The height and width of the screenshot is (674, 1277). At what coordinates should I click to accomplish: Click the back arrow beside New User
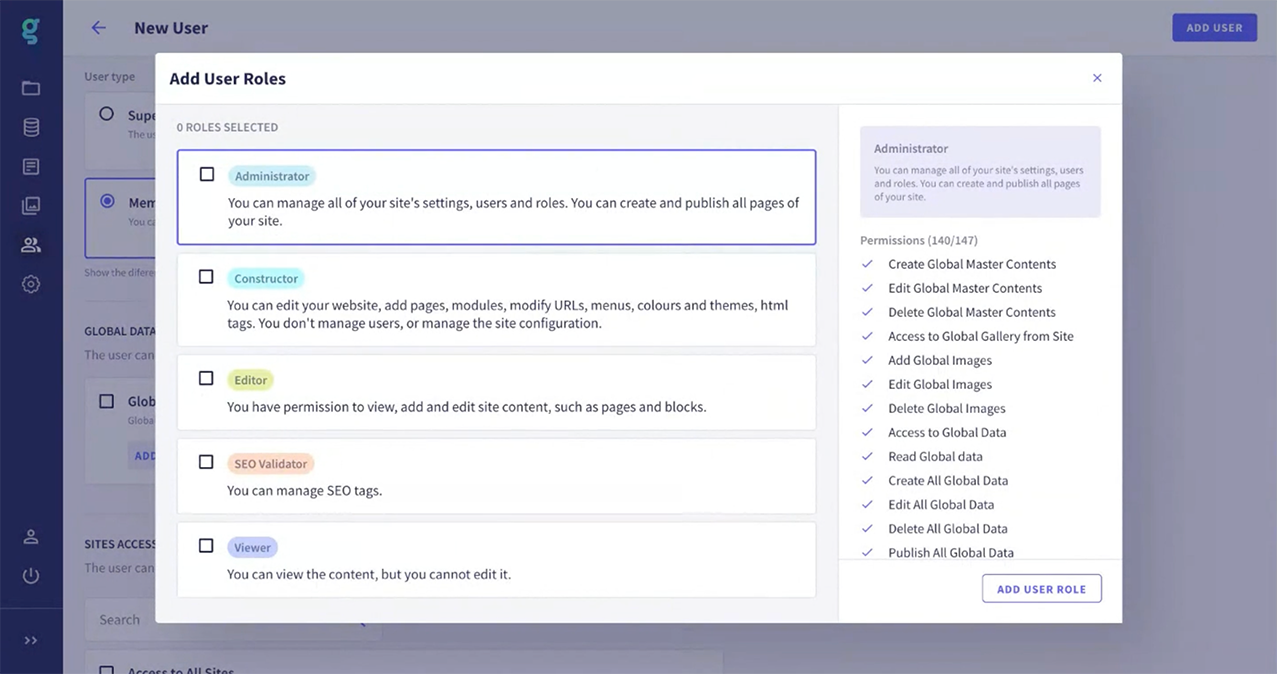coord(97,27)
